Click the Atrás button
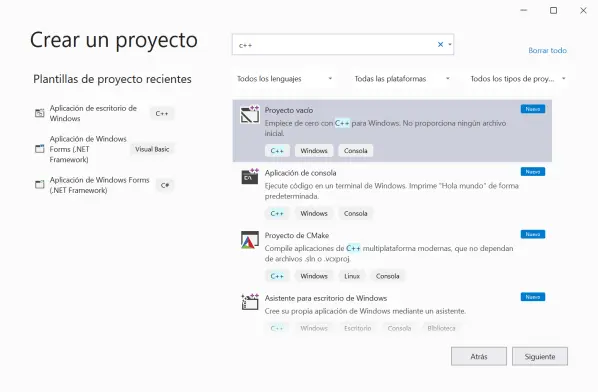 pyautogui.click(x=479, y=357)
